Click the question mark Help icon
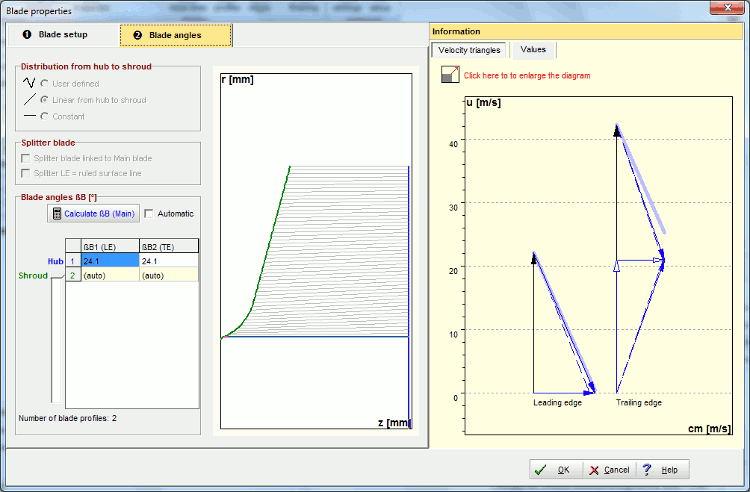The width and height of the screenshot is (750, 492). pos(647,470)
